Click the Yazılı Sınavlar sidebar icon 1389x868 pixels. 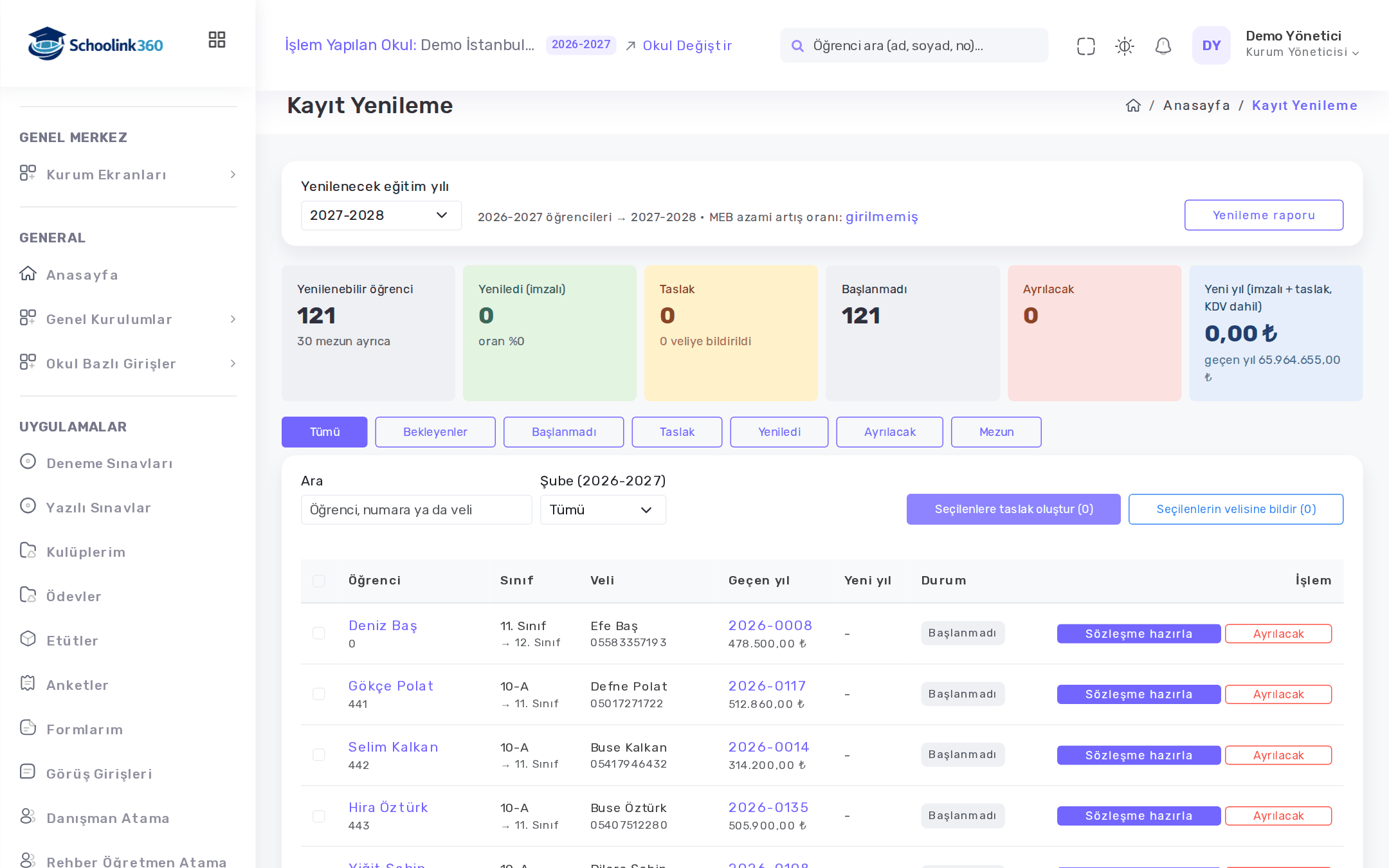tap(28, 506)
